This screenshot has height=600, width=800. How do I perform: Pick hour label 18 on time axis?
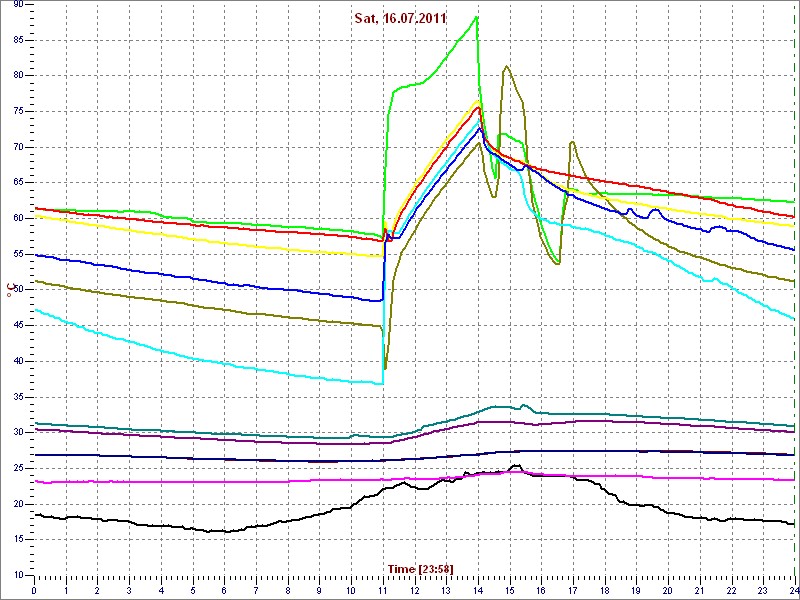pyautogui.click(x=605, y=589)
